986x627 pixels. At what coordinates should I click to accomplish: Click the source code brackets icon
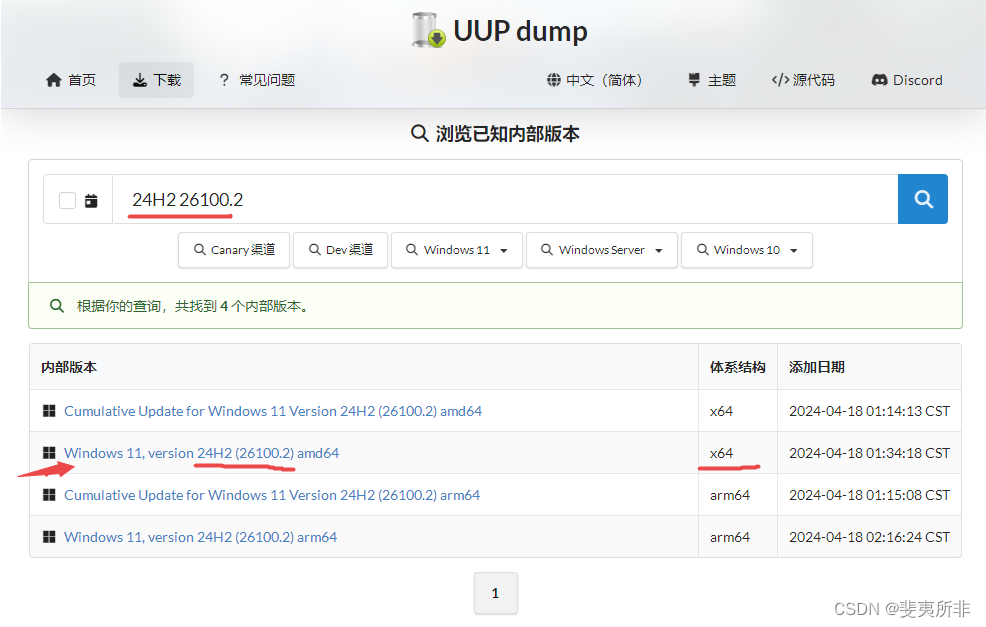coord(780,80)
